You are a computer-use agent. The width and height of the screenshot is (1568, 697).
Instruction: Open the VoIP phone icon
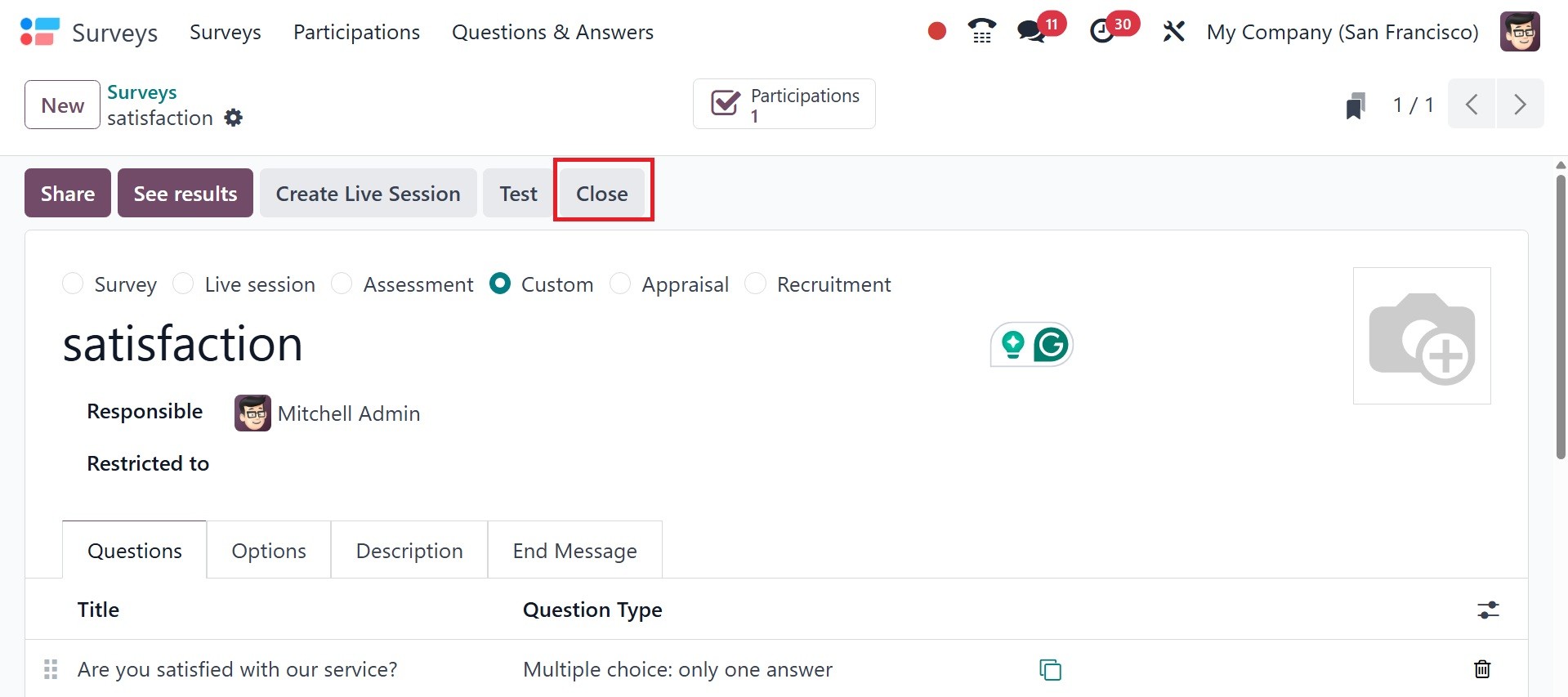click(981, 32)
